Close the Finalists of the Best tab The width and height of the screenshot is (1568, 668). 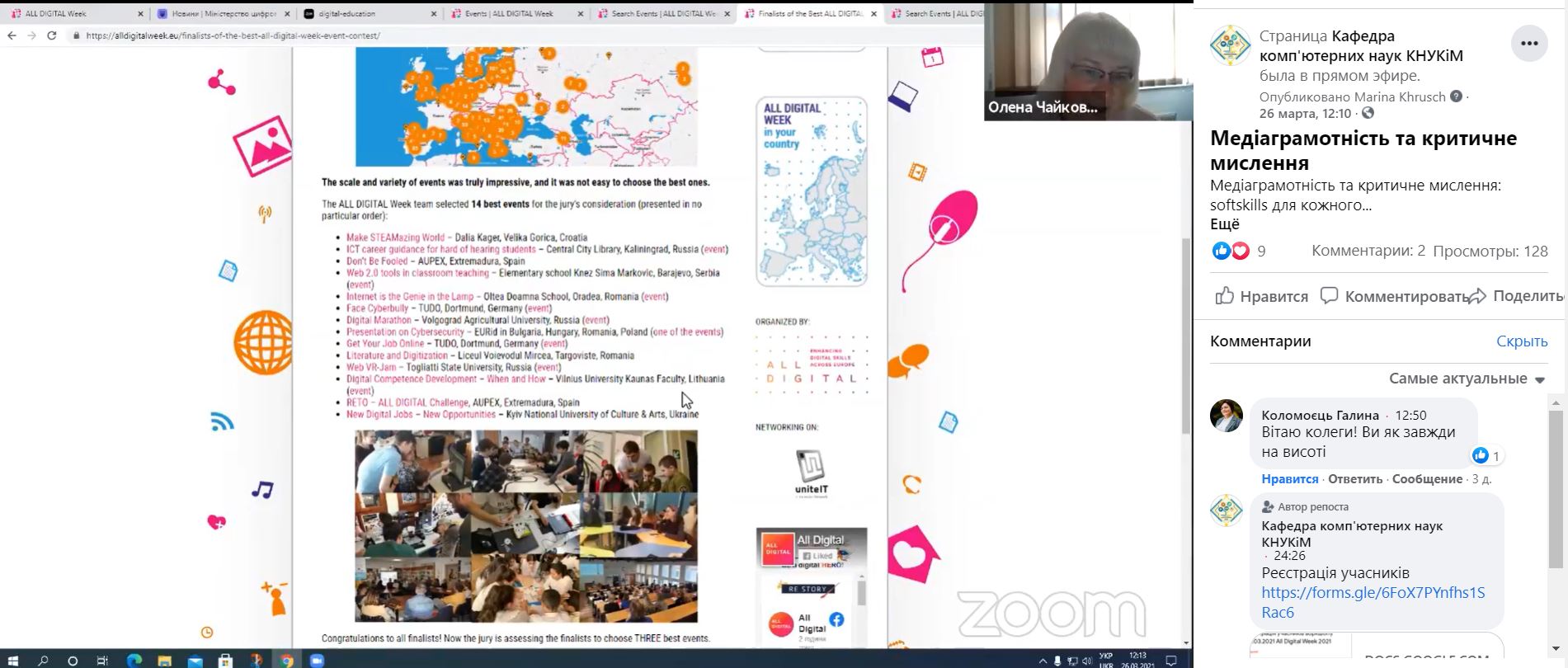tap(873, 14)
